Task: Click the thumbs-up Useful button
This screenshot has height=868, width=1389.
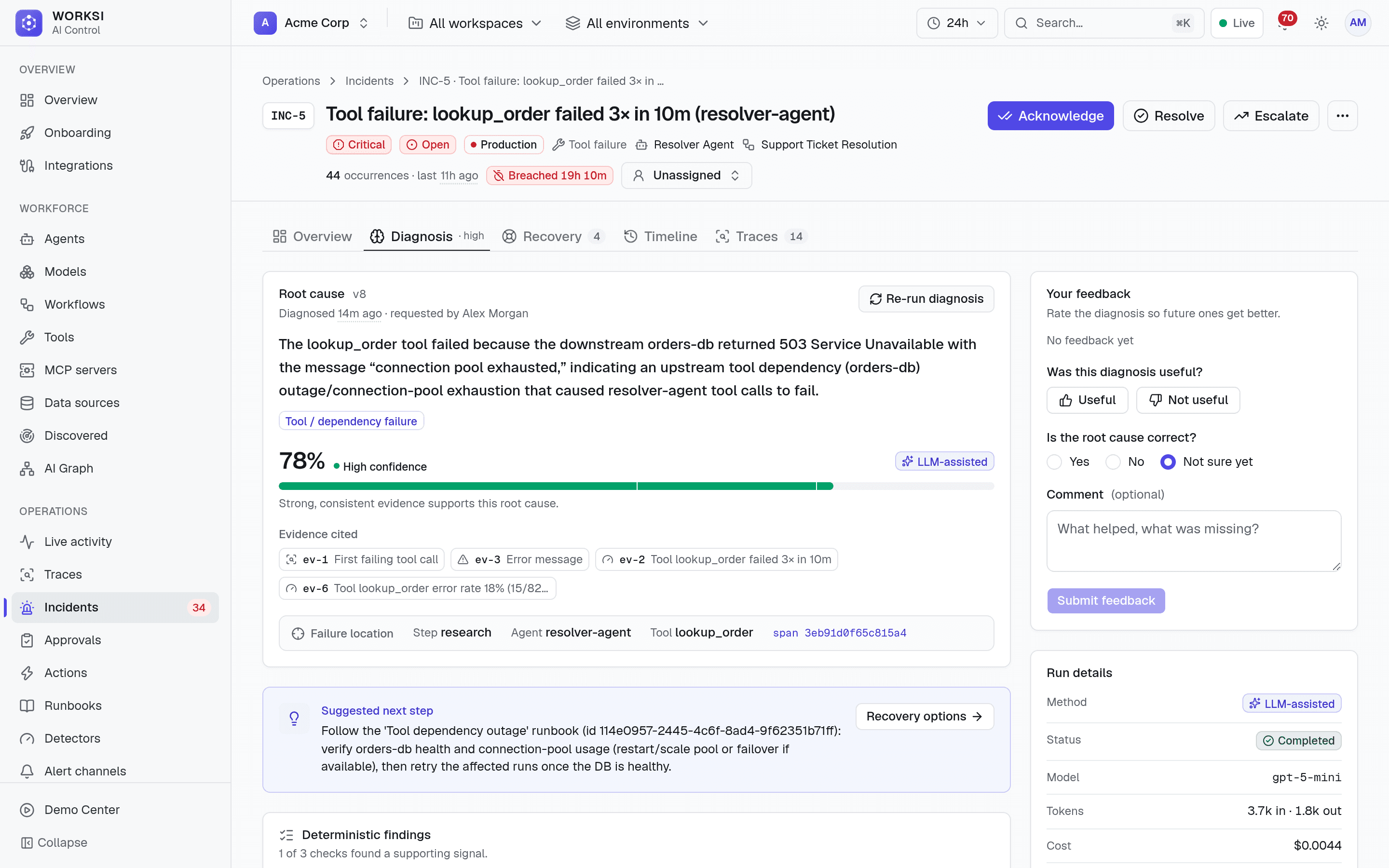Action: coord(1087,400)
